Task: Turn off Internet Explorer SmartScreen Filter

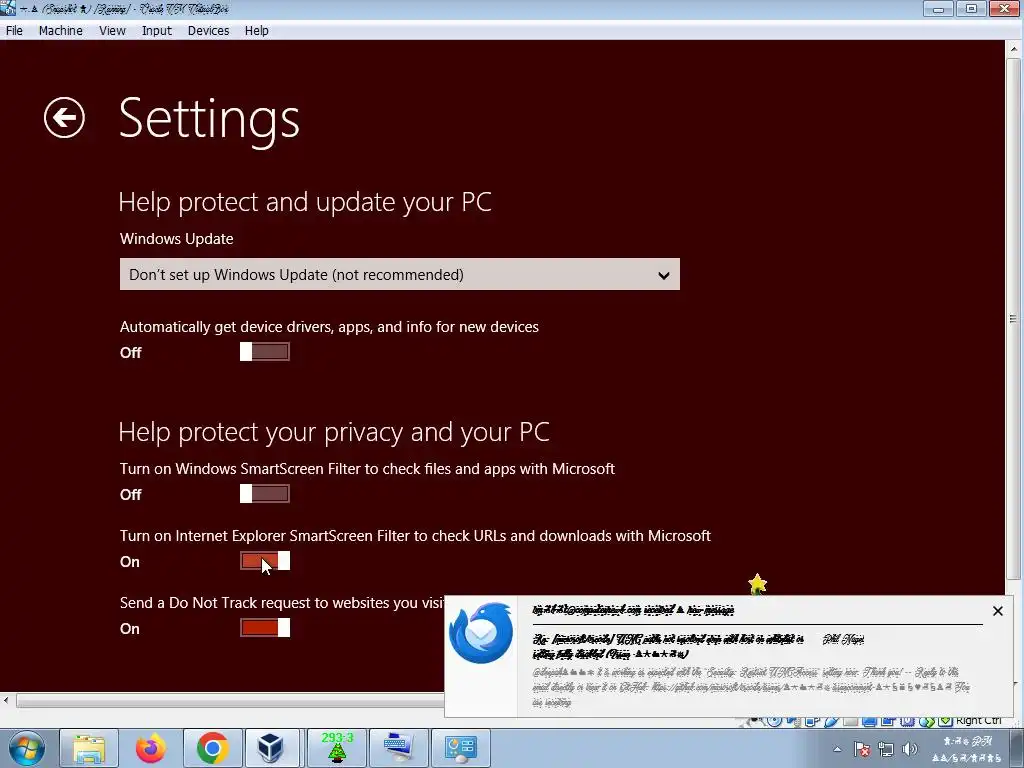Action: [264, 561]
